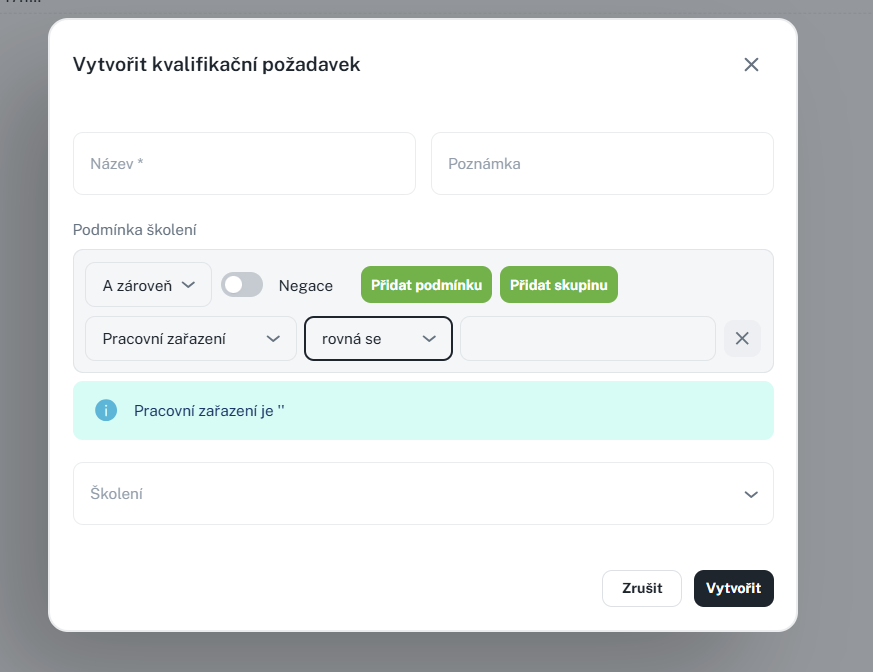873x672 pixels.
Task: Open the Pracovní zařazení field dropdown
Action: (x=191, y=339)
